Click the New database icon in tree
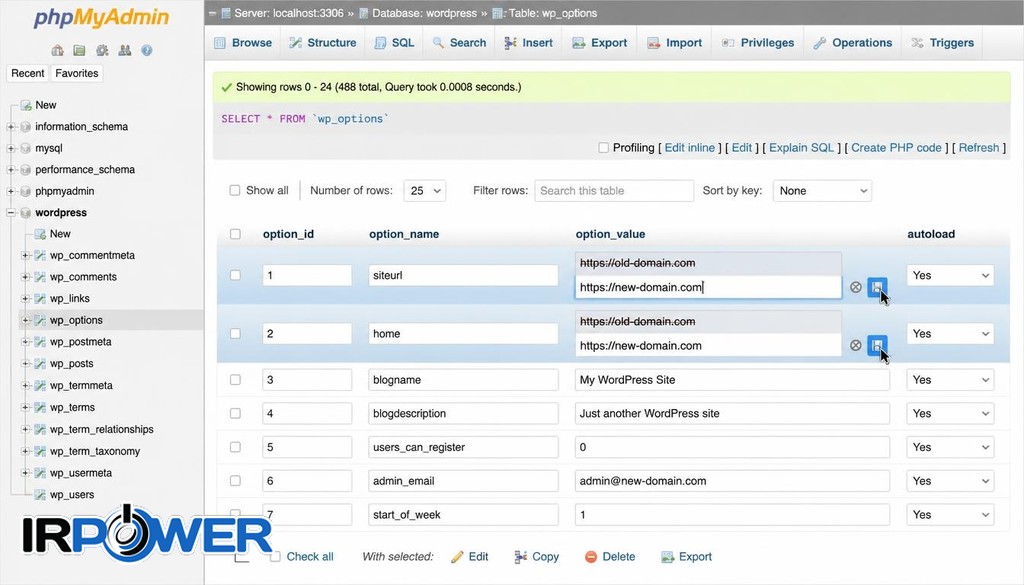Screen dimensions: 1024x585 pos(26,105)
